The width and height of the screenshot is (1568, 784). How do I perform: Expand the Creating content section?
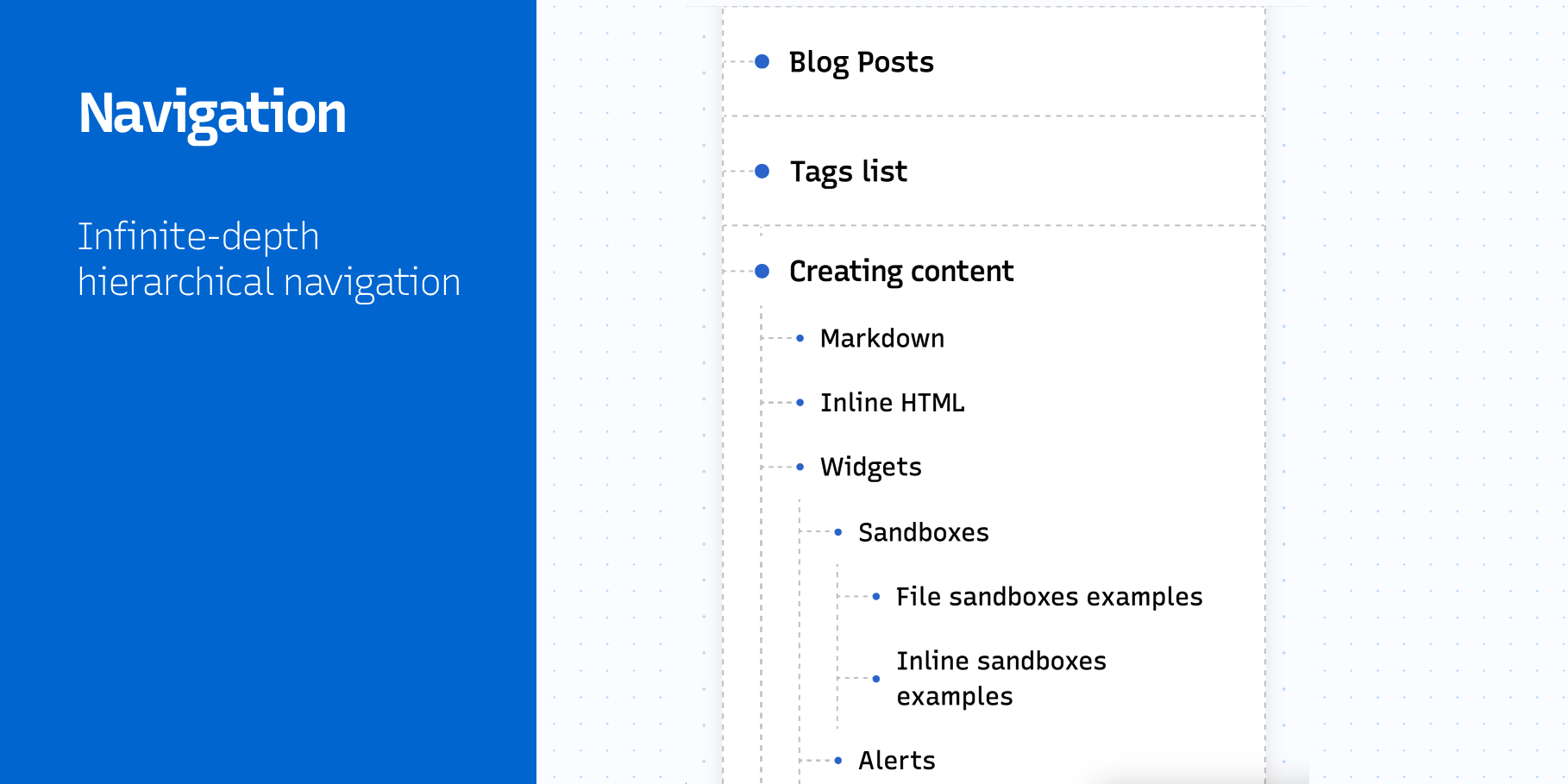pos(900,272)
